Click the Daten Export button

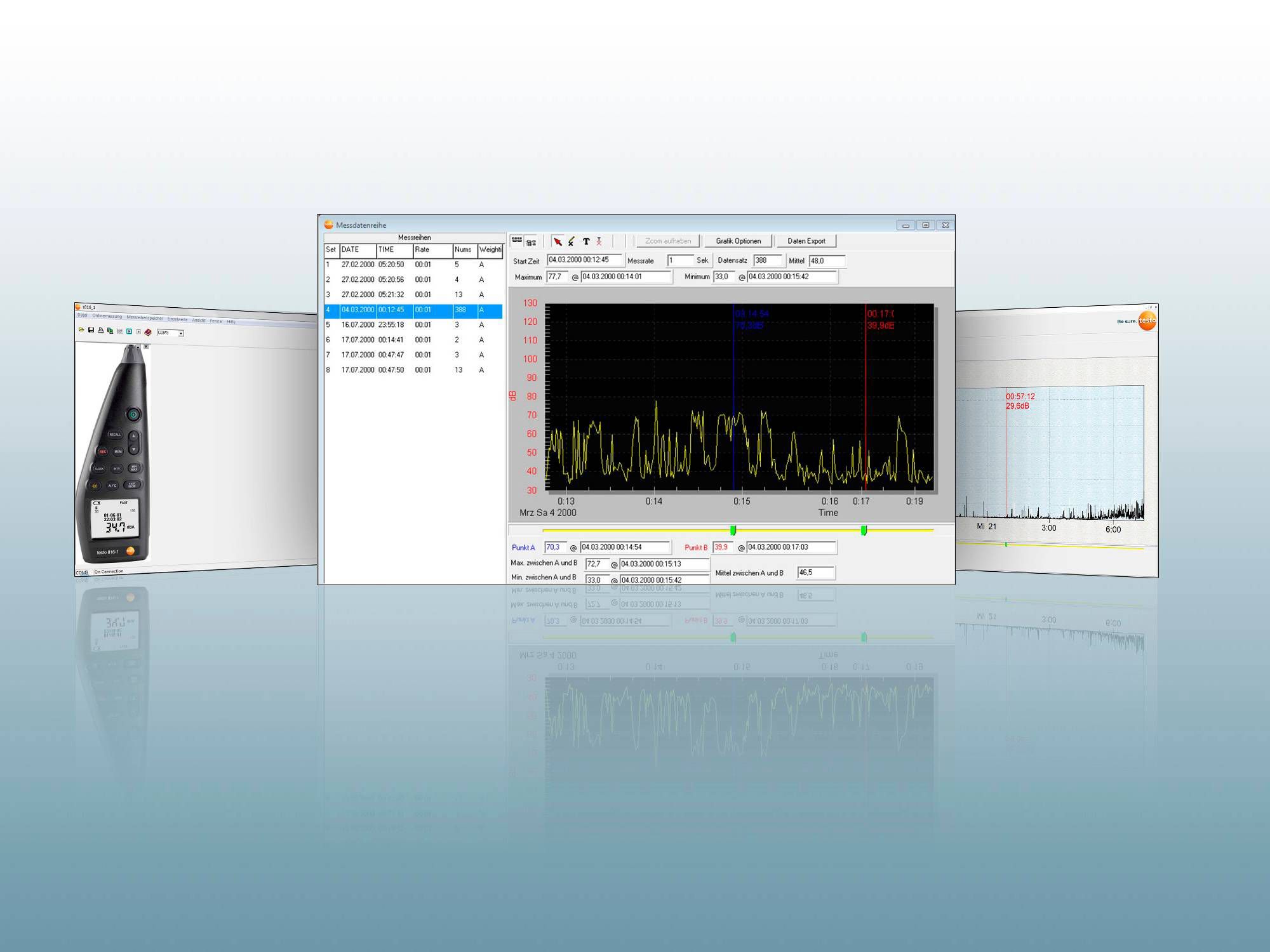pyautogui.click(x=806, y=241)
